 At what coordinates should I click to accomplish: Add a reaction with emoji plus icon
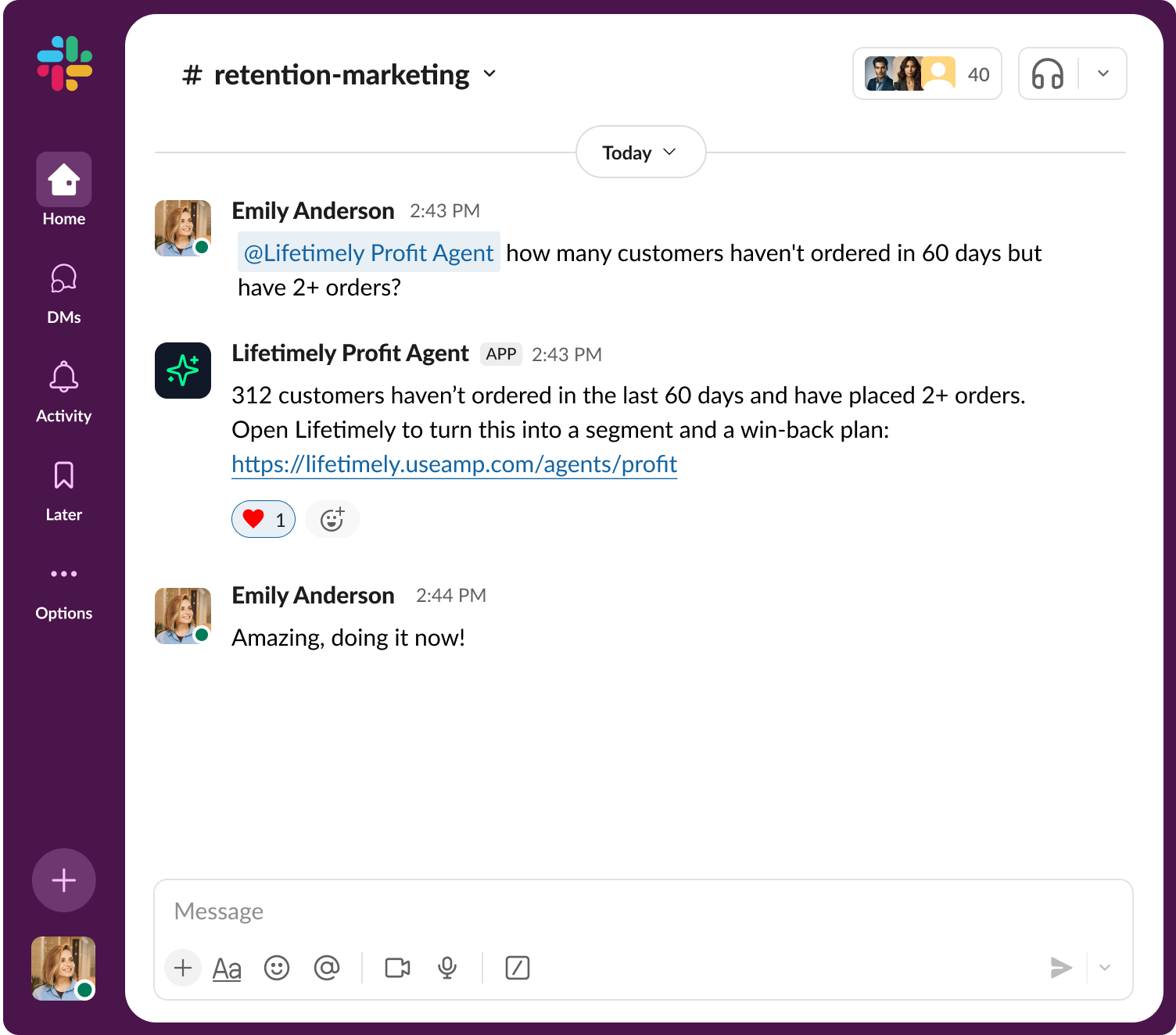coord(332,519)
